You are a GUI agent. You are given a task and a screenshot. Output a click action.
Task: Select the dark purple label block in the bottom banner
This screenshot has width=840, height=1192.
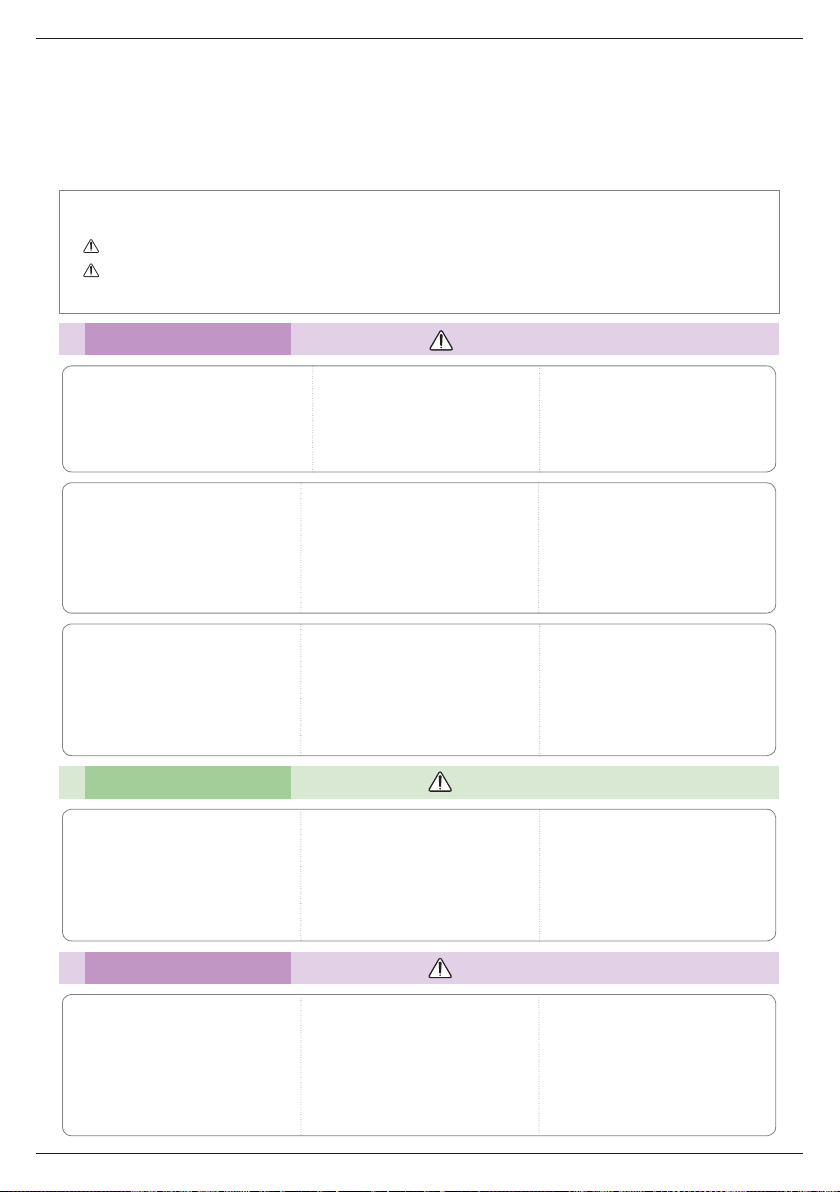point(188,968)
